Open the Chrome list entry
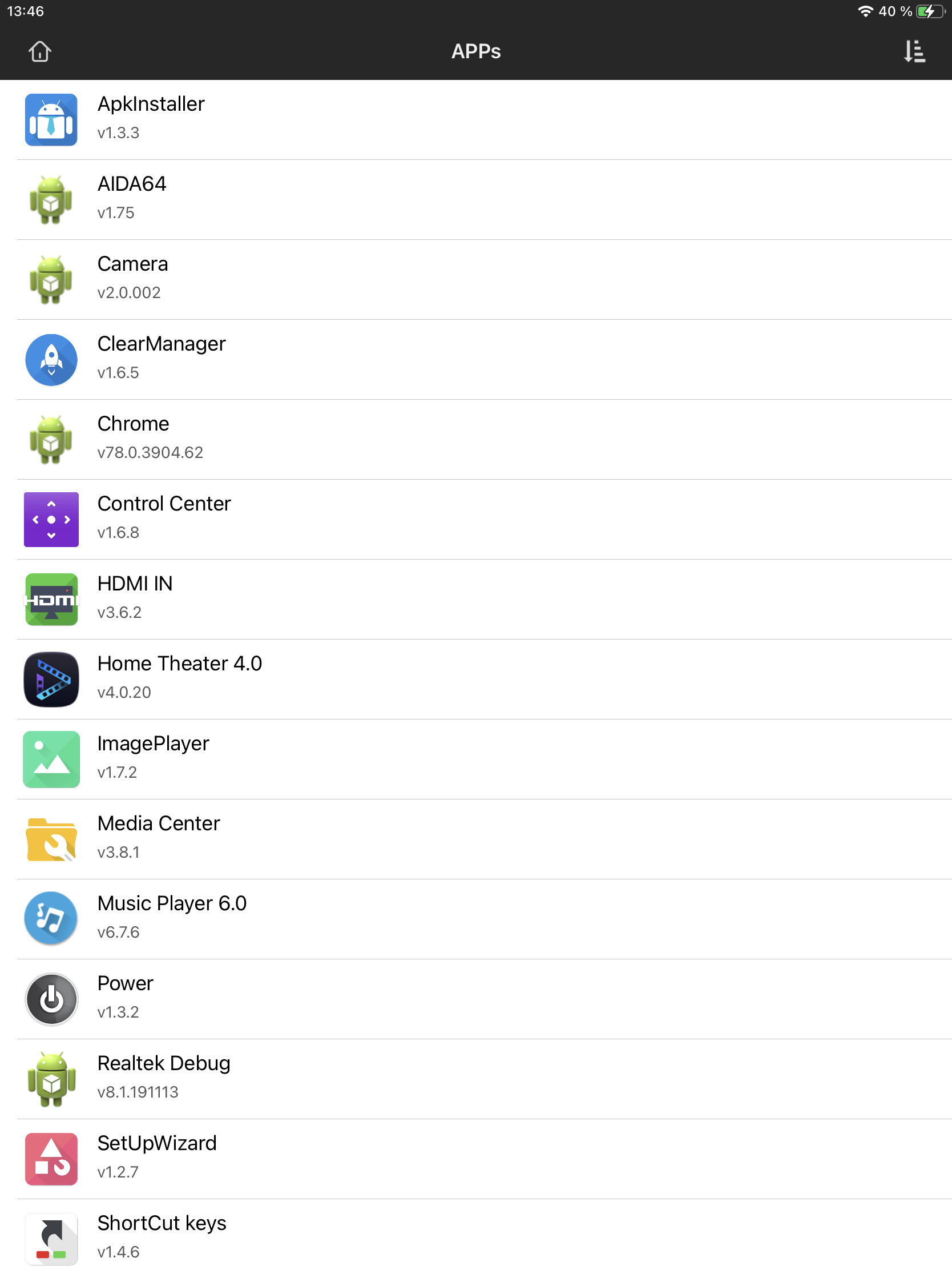Image resolution: width=952 pixels, height=1270 pixels. 485,440
